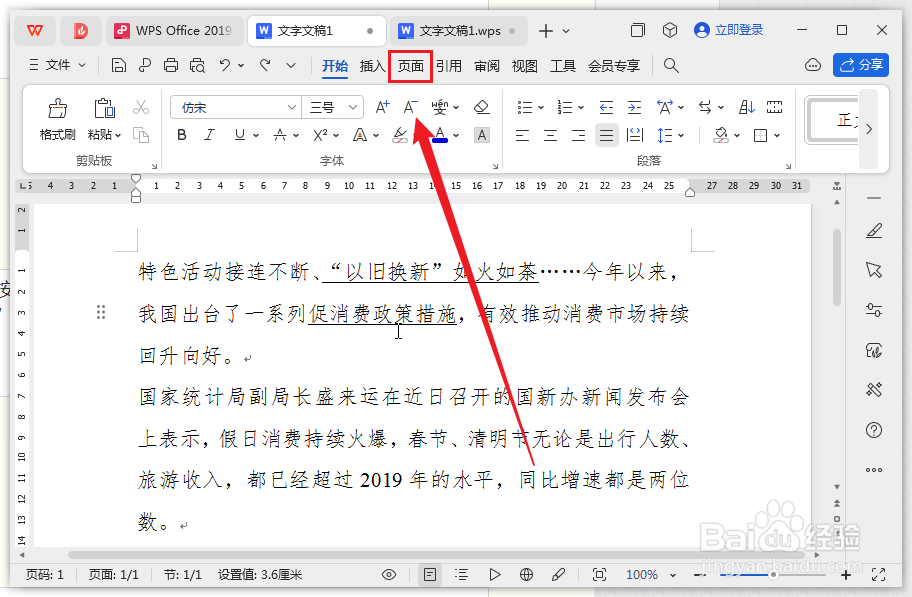Click the 立即登录 login button
The image size is (912, 597).
[x=729, y=29]
